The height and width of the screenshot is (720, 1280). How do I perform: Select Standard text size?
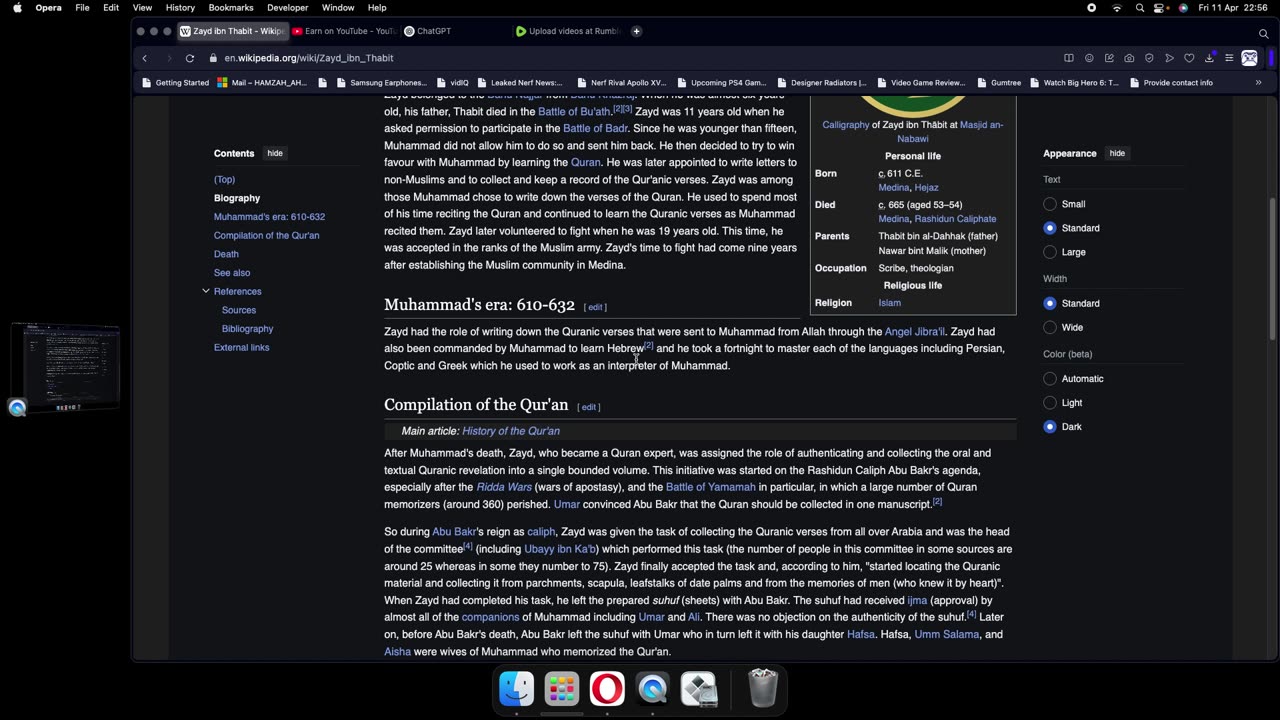pos(1049,228)
